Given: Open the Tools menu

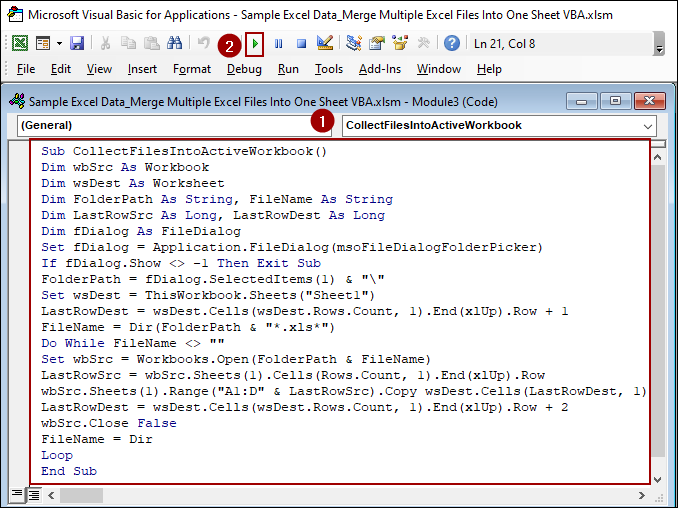Looking at the screenshot, I should tap(329, 69).
